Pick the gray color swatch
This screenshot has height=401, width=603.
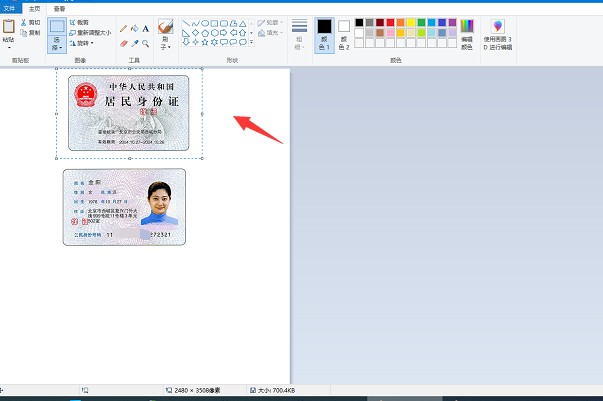(x=370, y=23)
